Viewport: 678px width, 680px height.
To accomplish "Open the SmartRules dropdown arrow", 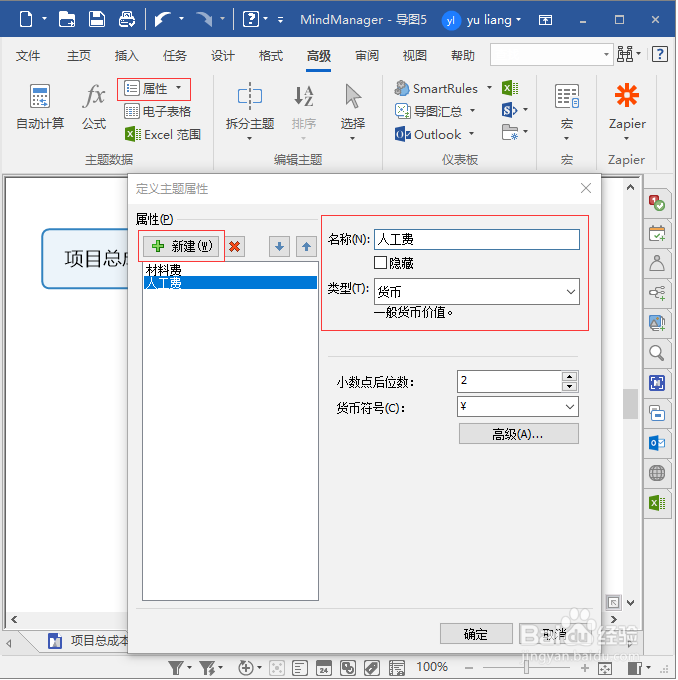I will tap(489, 88).
